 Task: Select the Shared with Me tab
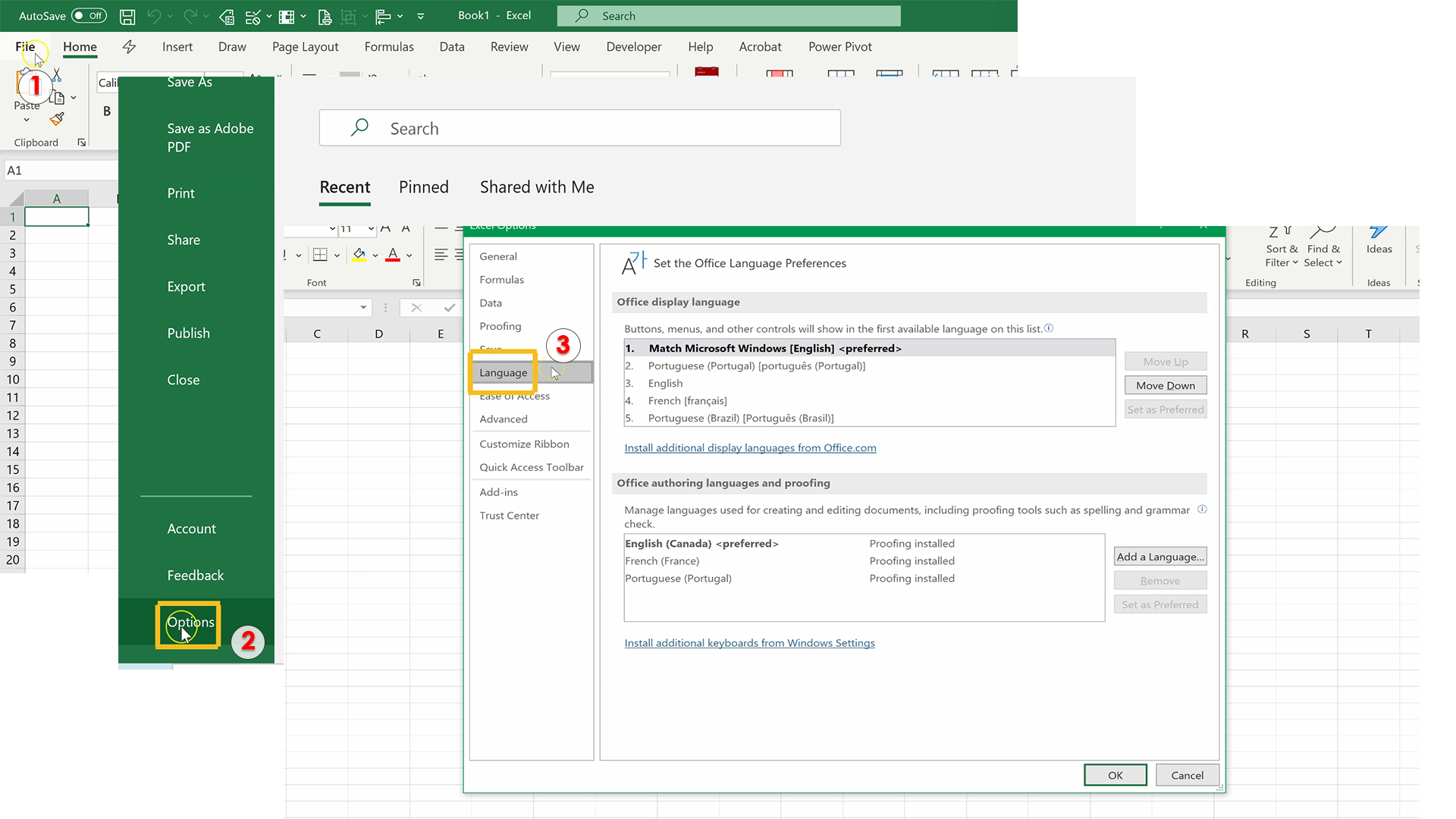[x=537, y=187]
